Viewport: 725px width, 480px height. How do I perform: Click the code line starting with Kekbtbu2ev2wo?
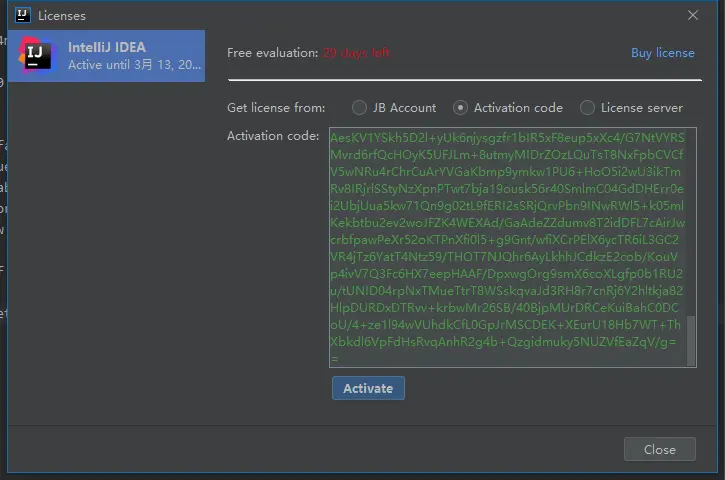click(x=508, y=223)
